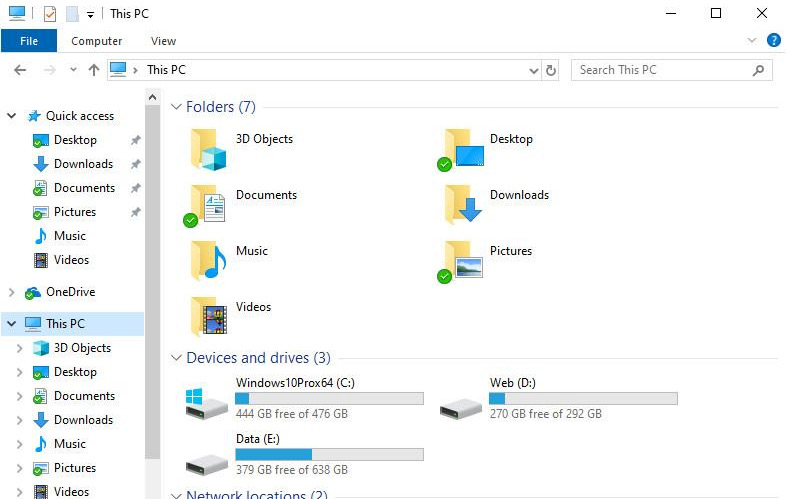786x499 pixels.
Task: Refresh the This PC view
Action: point(550,70)
